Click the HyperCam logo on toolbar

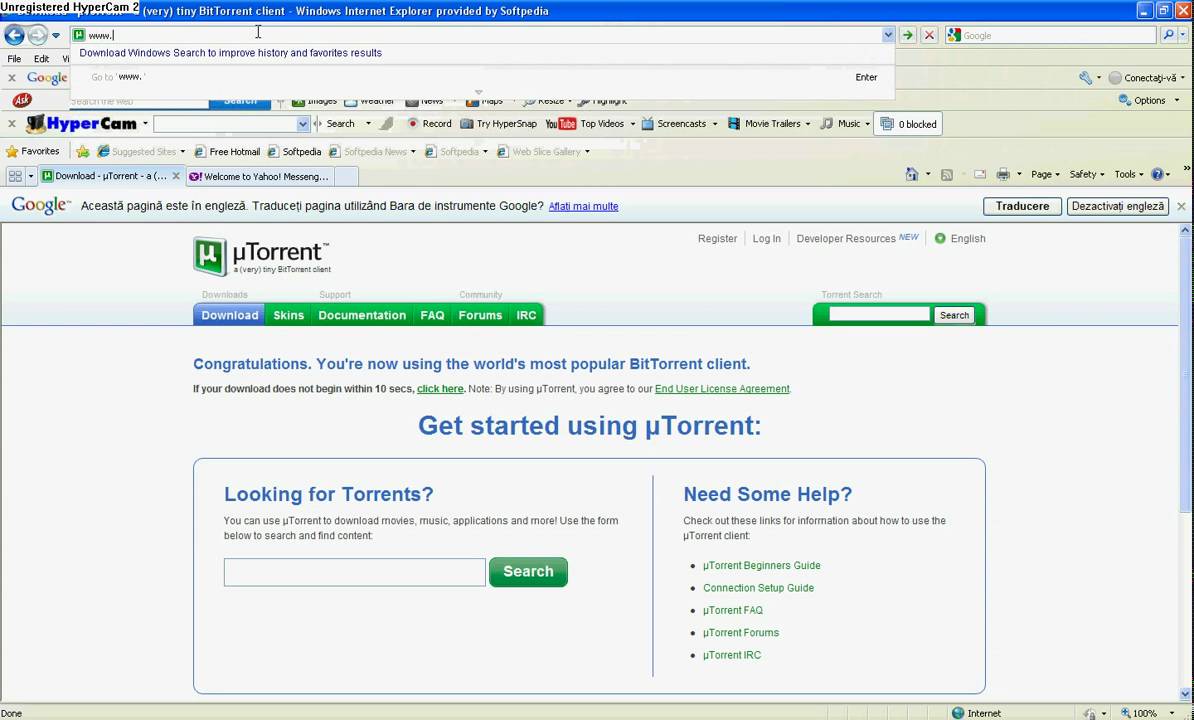81,123
